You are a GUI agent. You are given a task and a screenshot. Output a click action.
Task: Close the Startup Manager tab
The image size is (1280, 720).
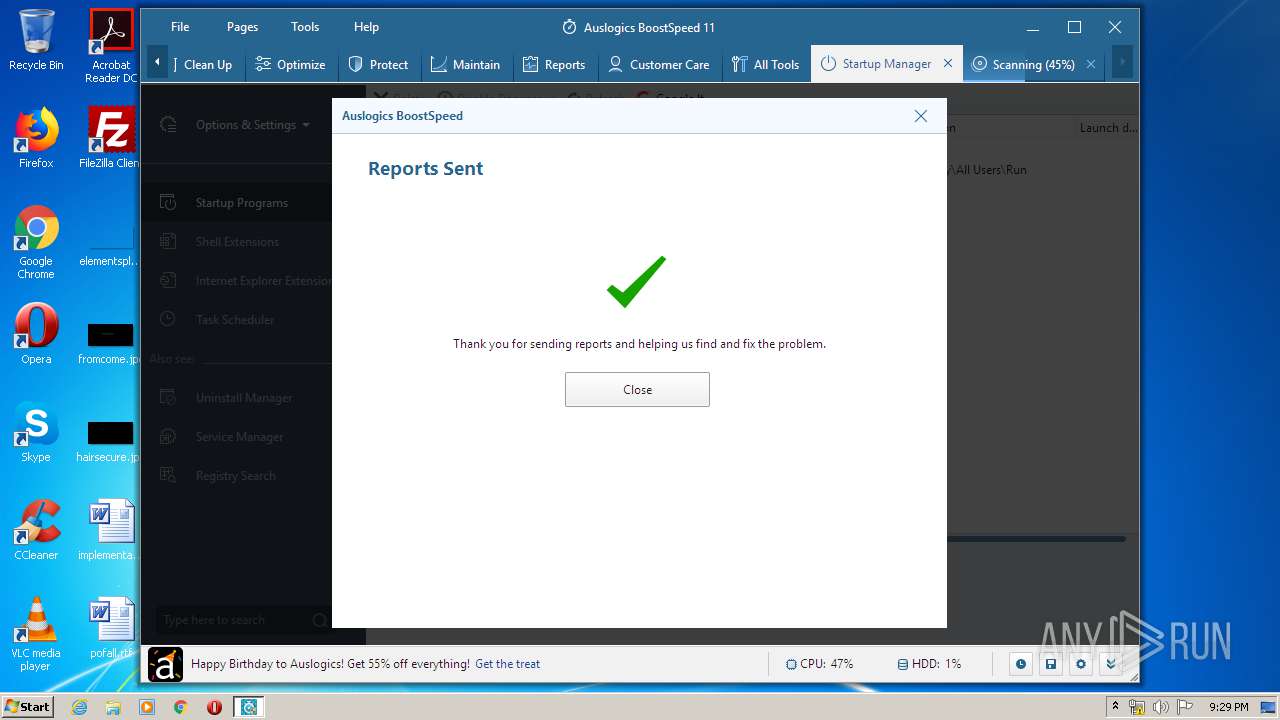tap(948, 64)
